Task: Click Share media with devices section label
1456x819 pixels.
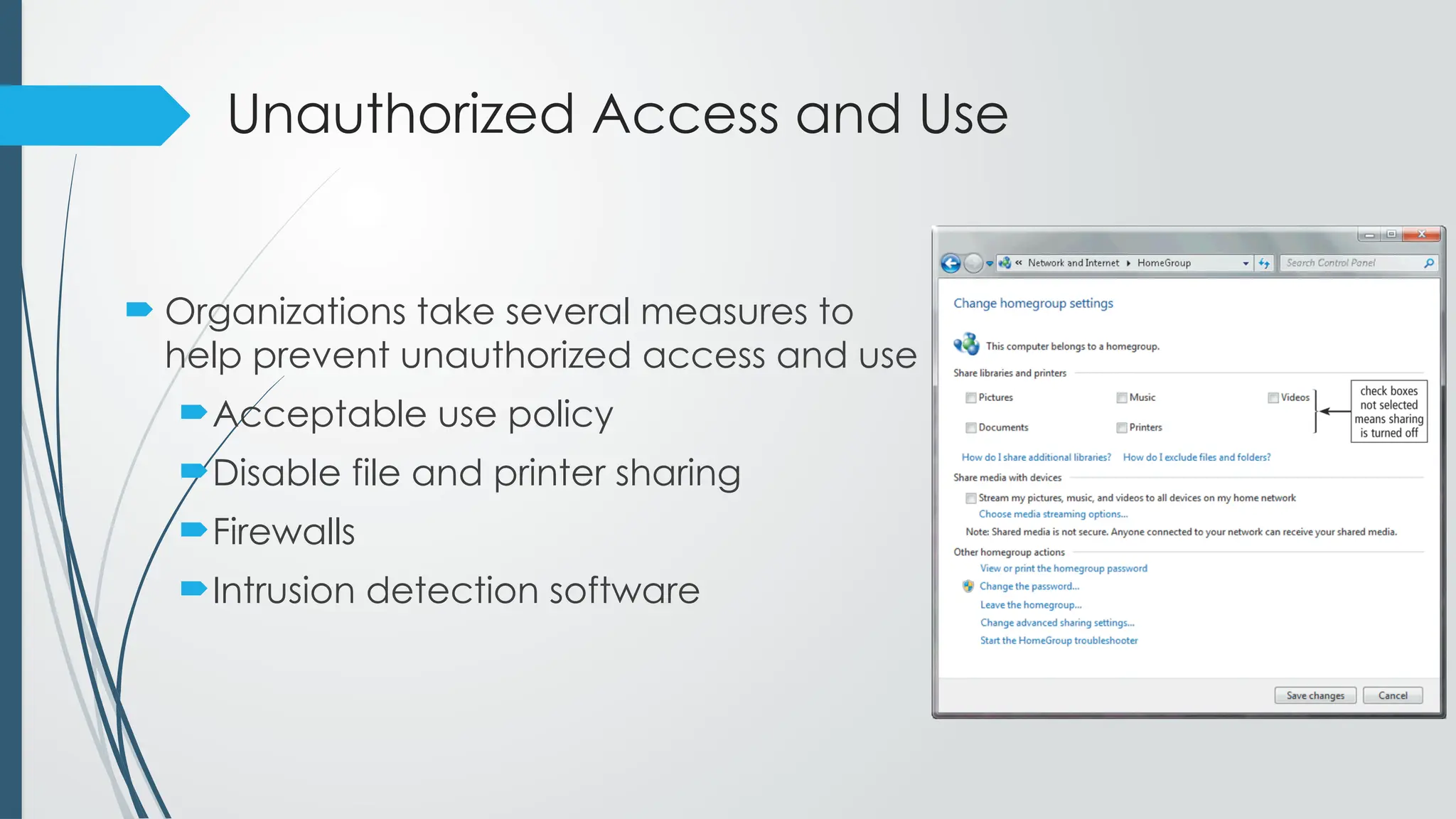Action: (1007, 478)
